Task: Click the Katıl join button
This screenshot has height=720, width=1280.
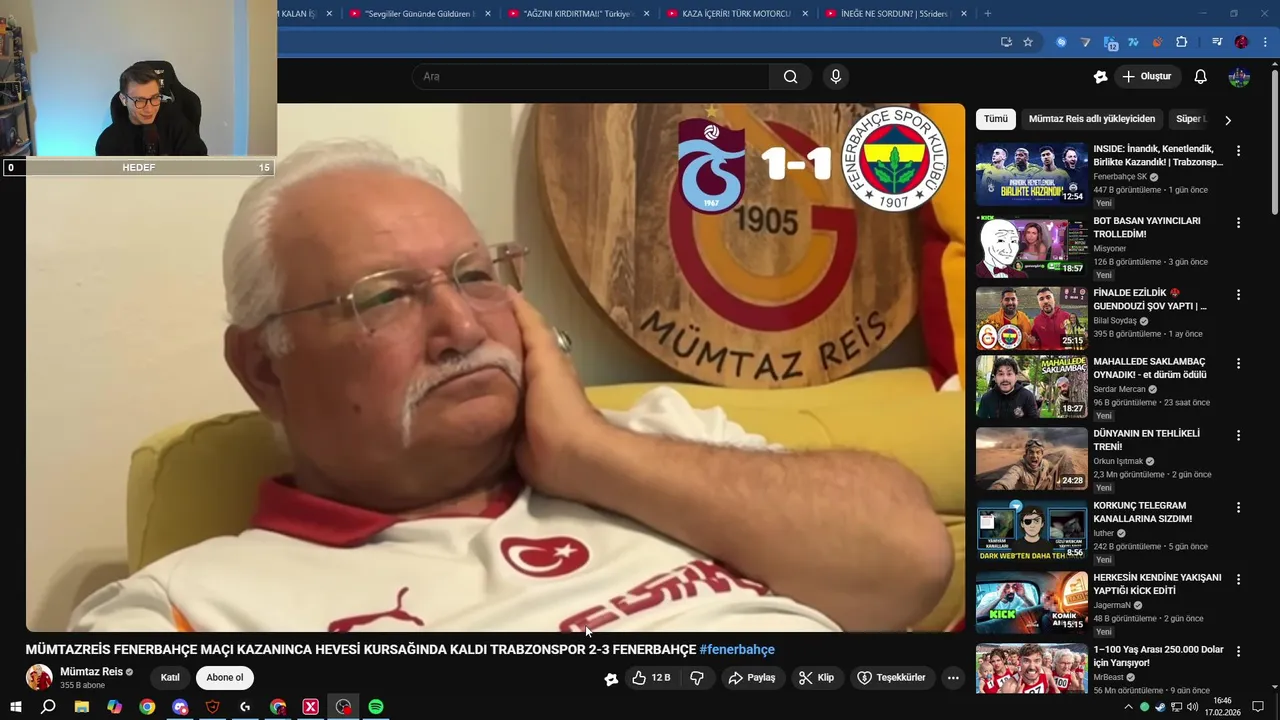Action: point(170,678)
